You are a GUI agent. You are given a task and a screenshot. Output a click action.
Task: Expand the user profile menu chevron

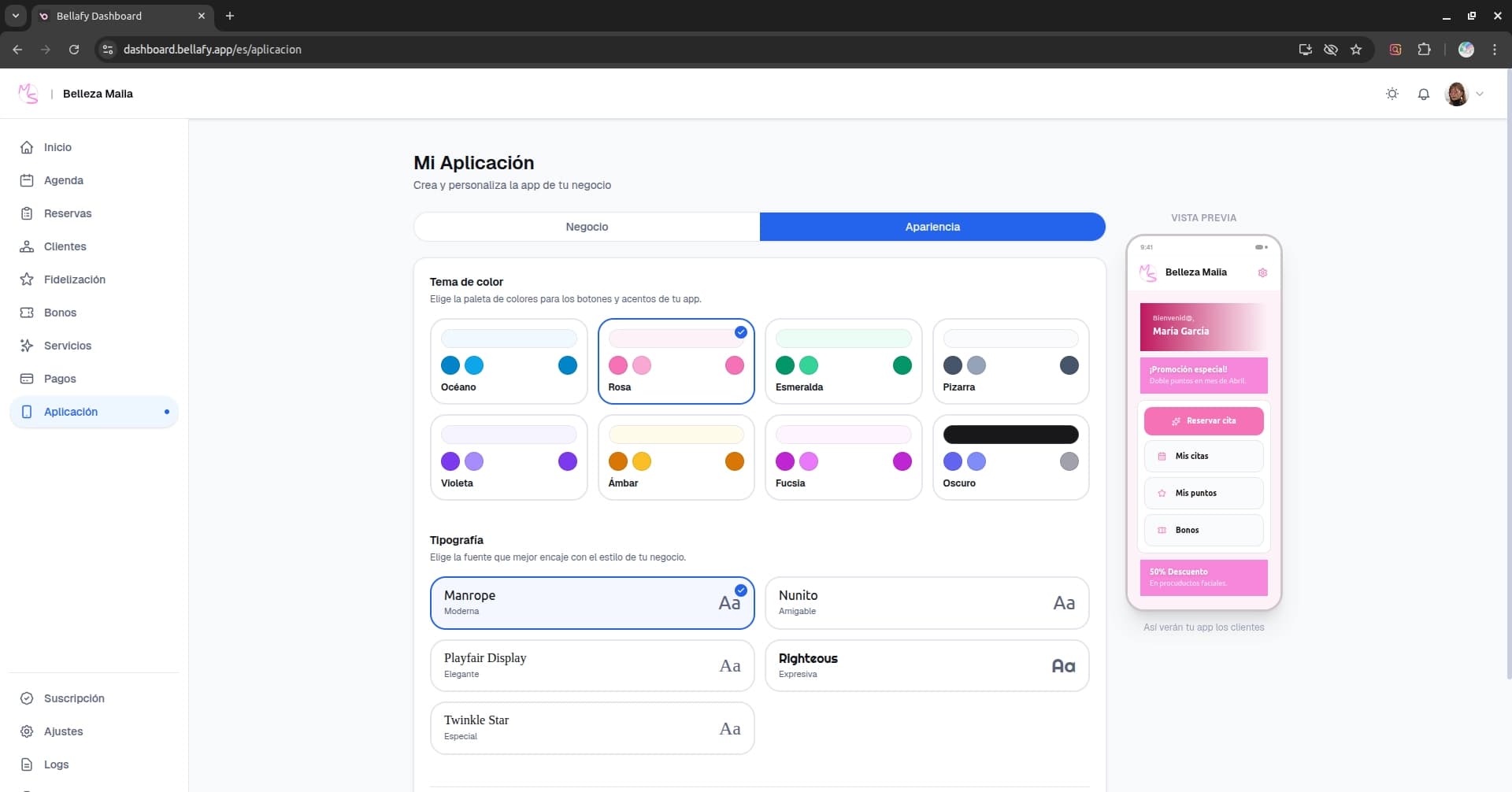click(x=1480, y=94)
